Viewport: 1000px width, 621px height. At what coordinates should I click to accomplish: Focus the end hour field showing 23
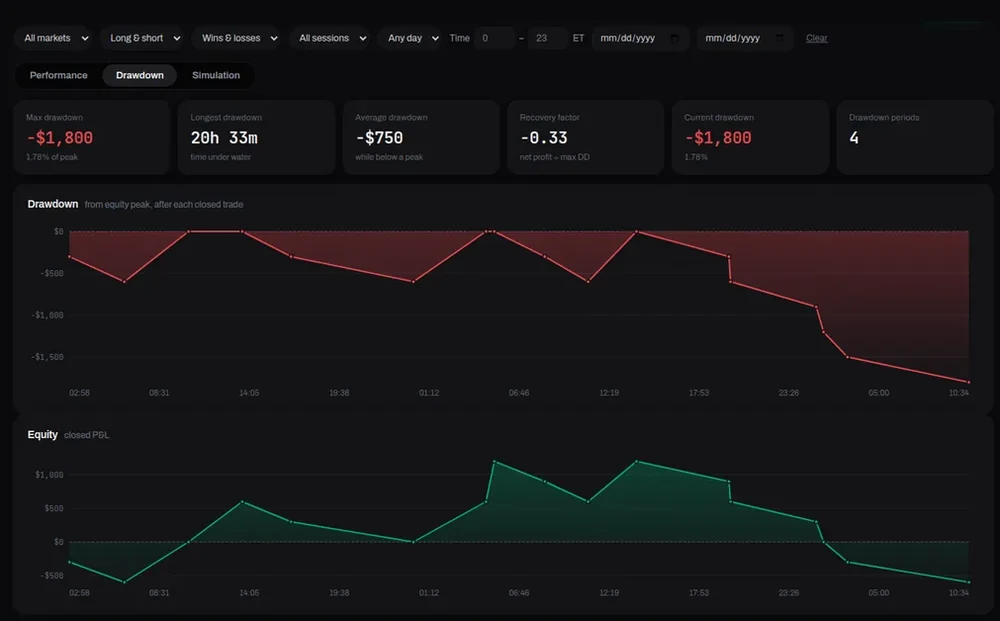[547, 38]
